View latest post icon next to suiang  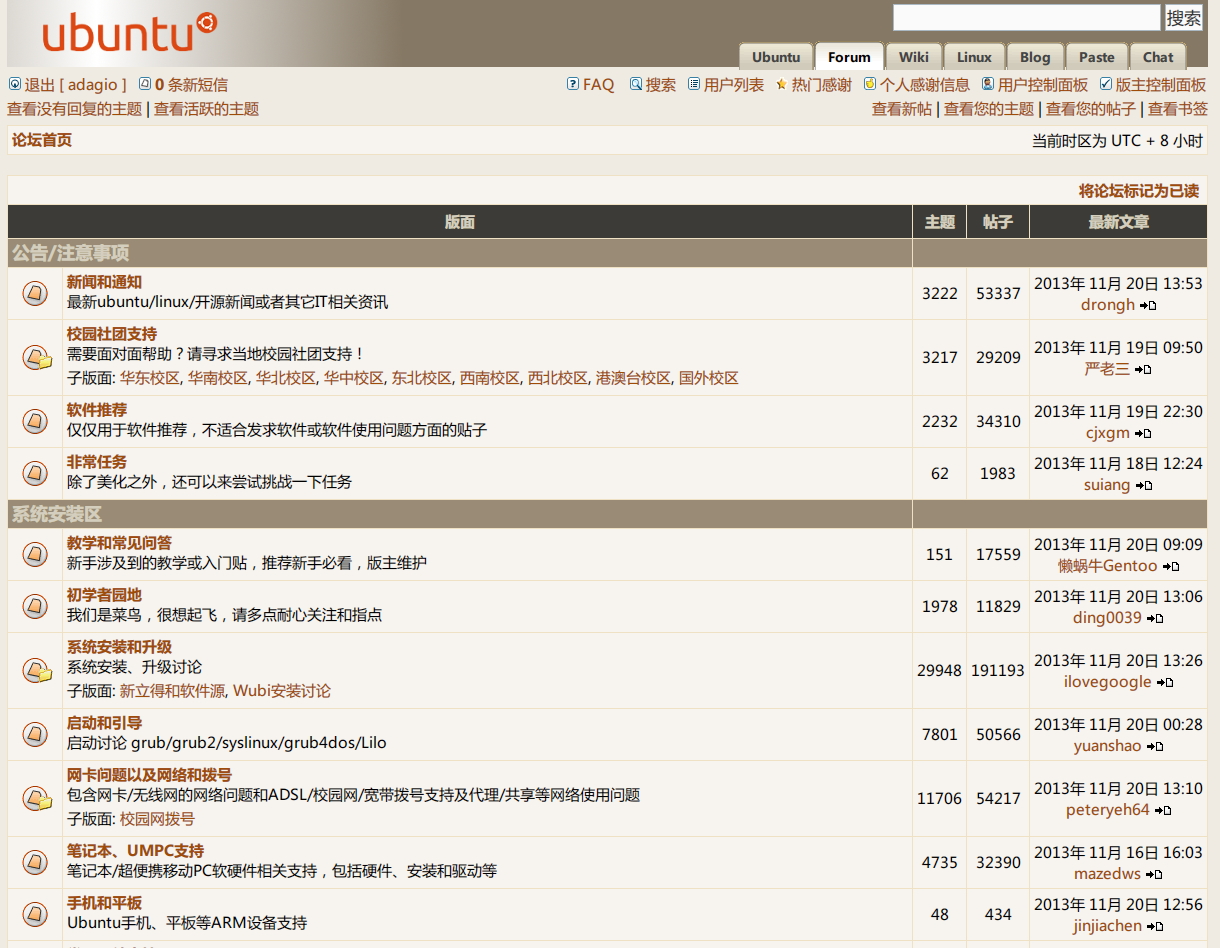tap(1145, 486)
